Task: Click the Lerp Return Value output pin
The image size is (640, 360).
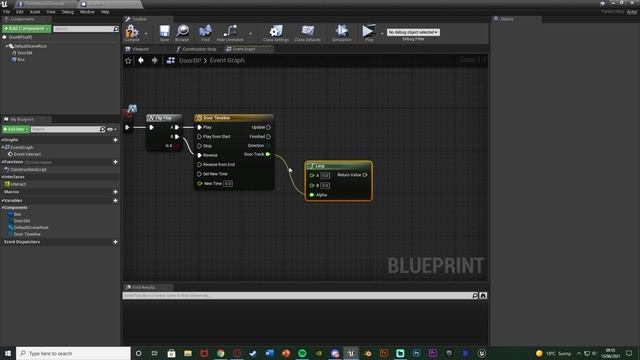Action: click(365, 175)
